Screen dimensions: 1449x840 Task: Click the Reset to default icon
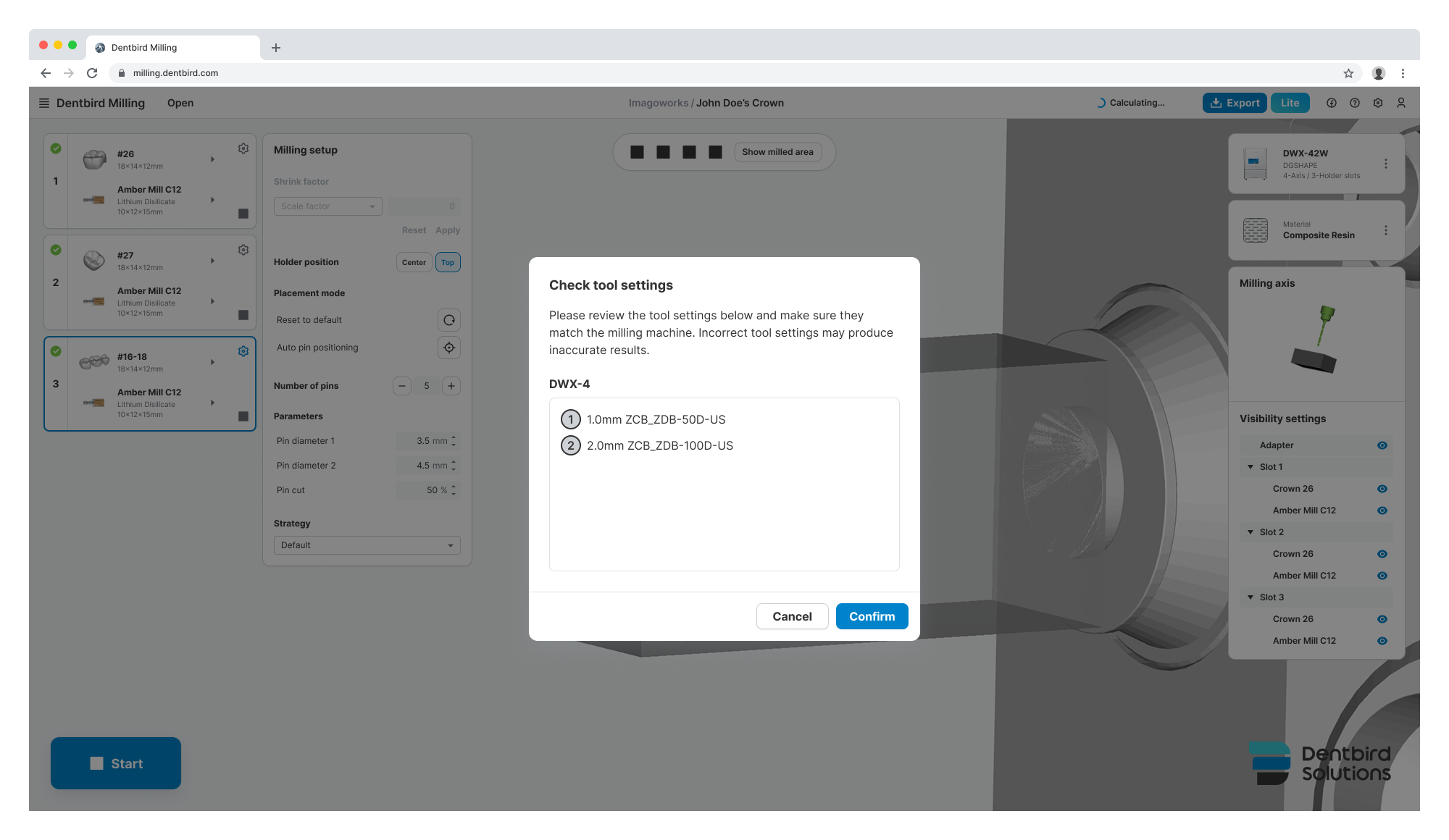point(449,320)
